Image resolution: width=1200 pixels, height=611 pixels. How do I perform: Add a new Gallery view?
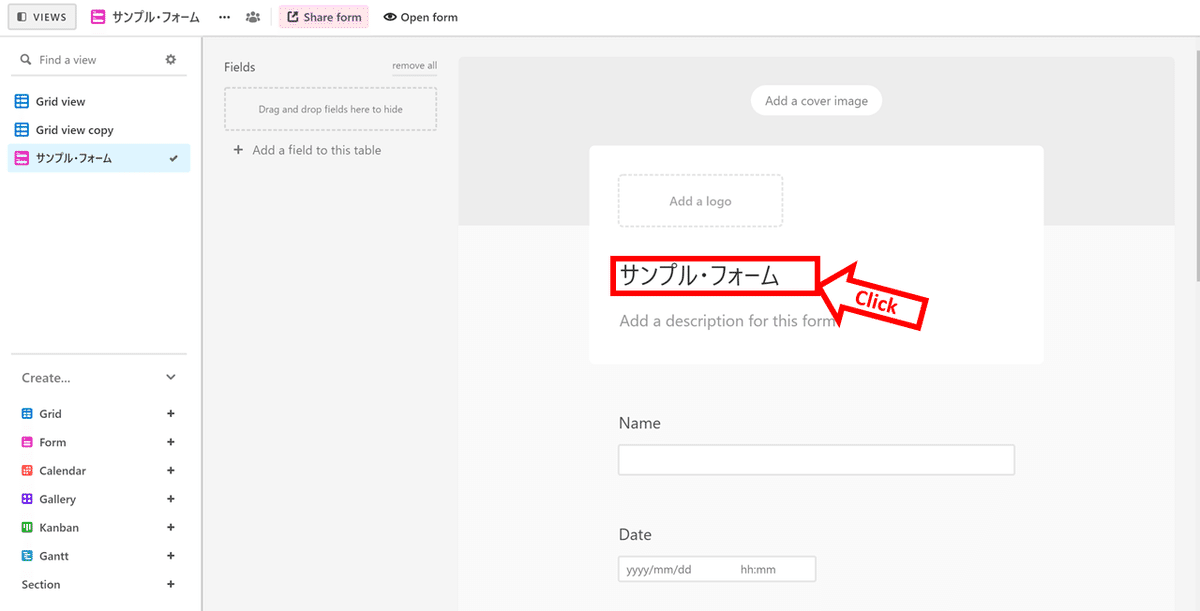(170, 499)
